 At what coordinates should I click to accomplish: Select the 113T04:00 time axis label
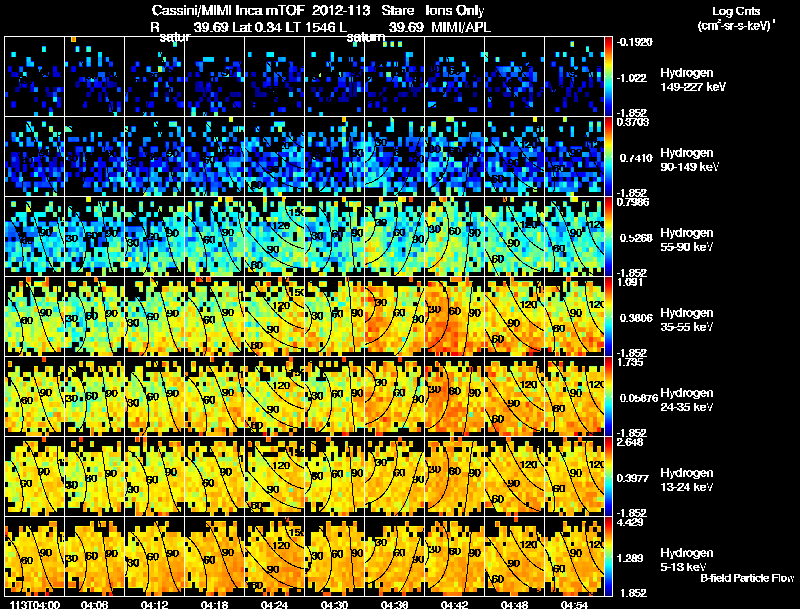[35, 604]
